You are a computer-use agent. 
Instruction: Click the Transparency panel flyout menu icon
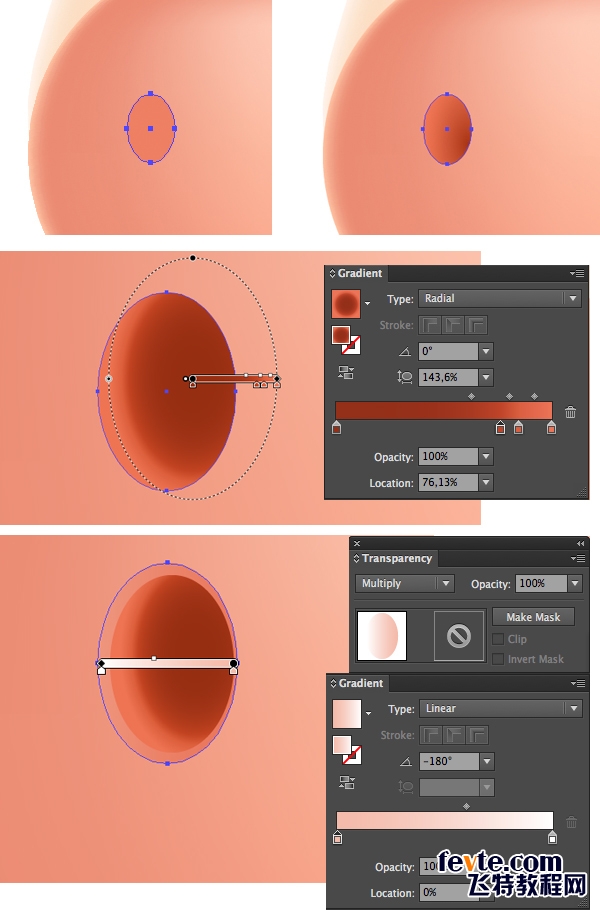tap(577, 558)
